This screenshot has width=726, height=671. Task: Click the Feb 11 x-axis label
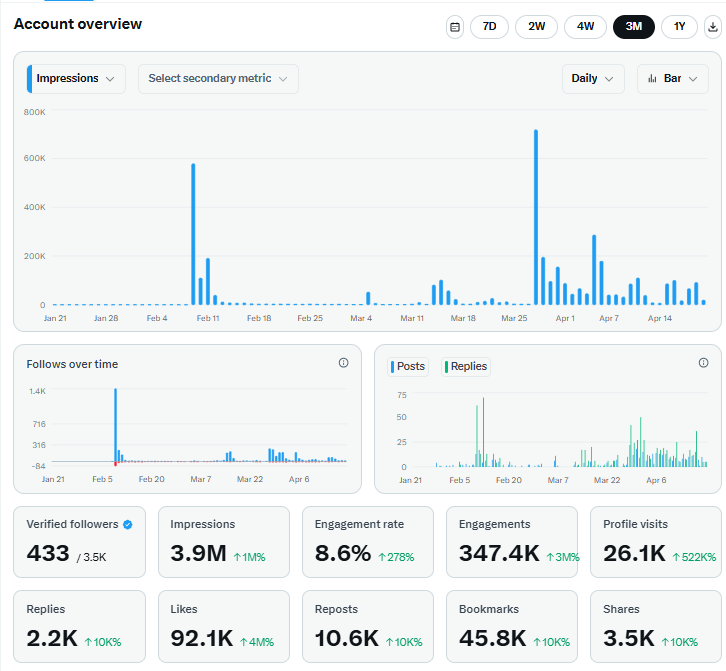208,318
